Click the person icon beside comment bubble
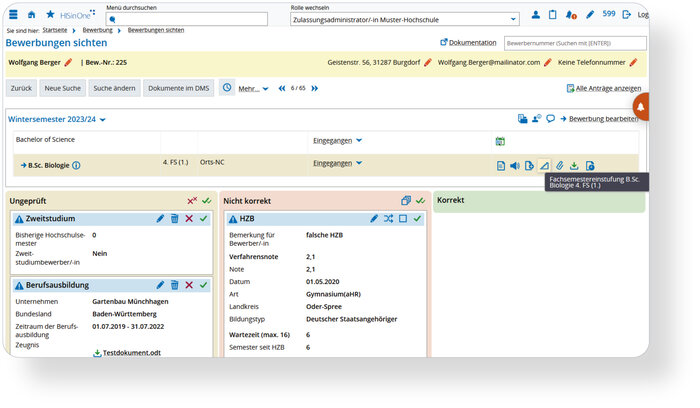The image size is (700, 408). (536, 119)
